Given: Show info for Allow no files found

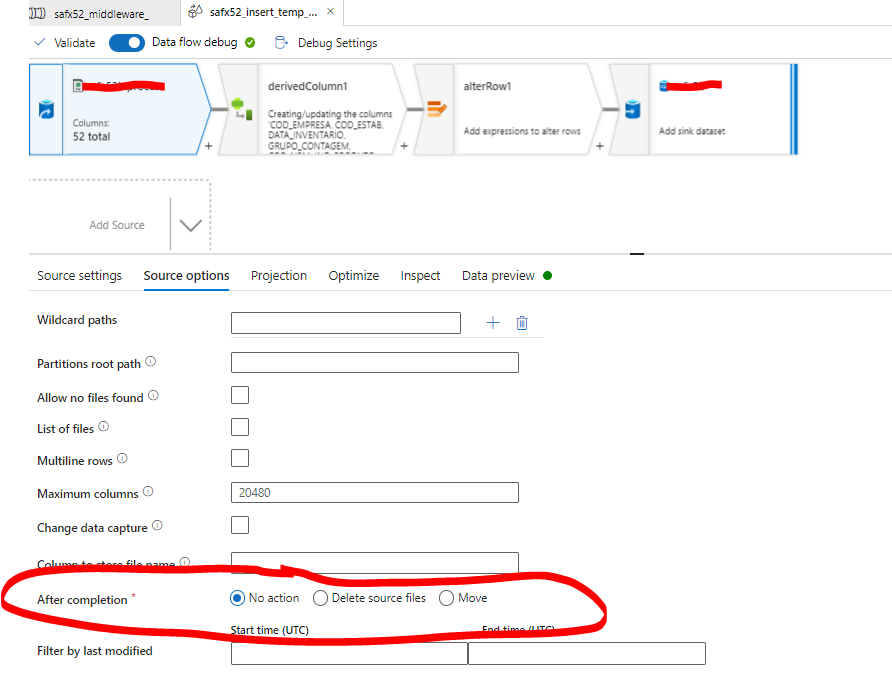Looking at the screenshot, I should point(154,396).
